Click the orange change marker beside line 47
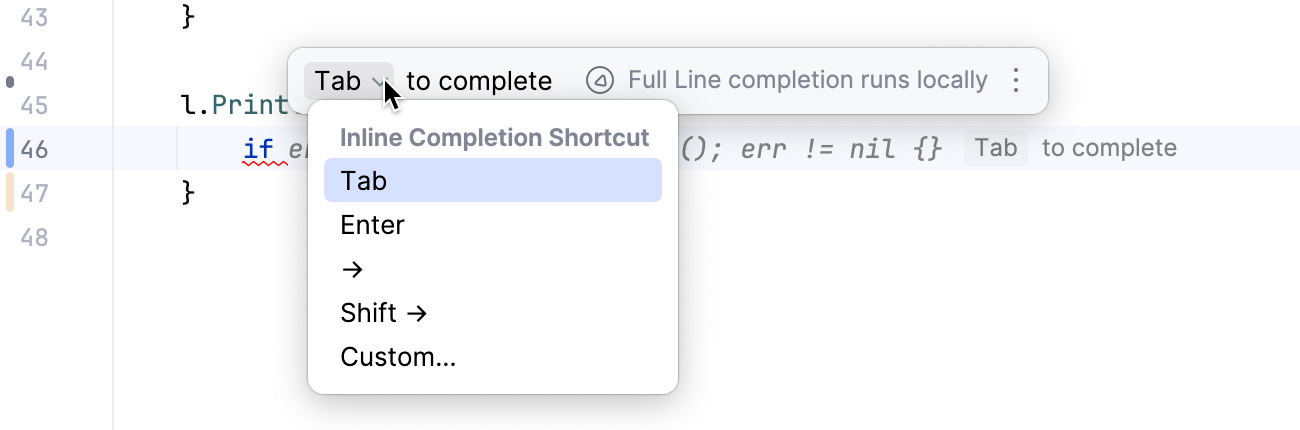 (10, 192)
